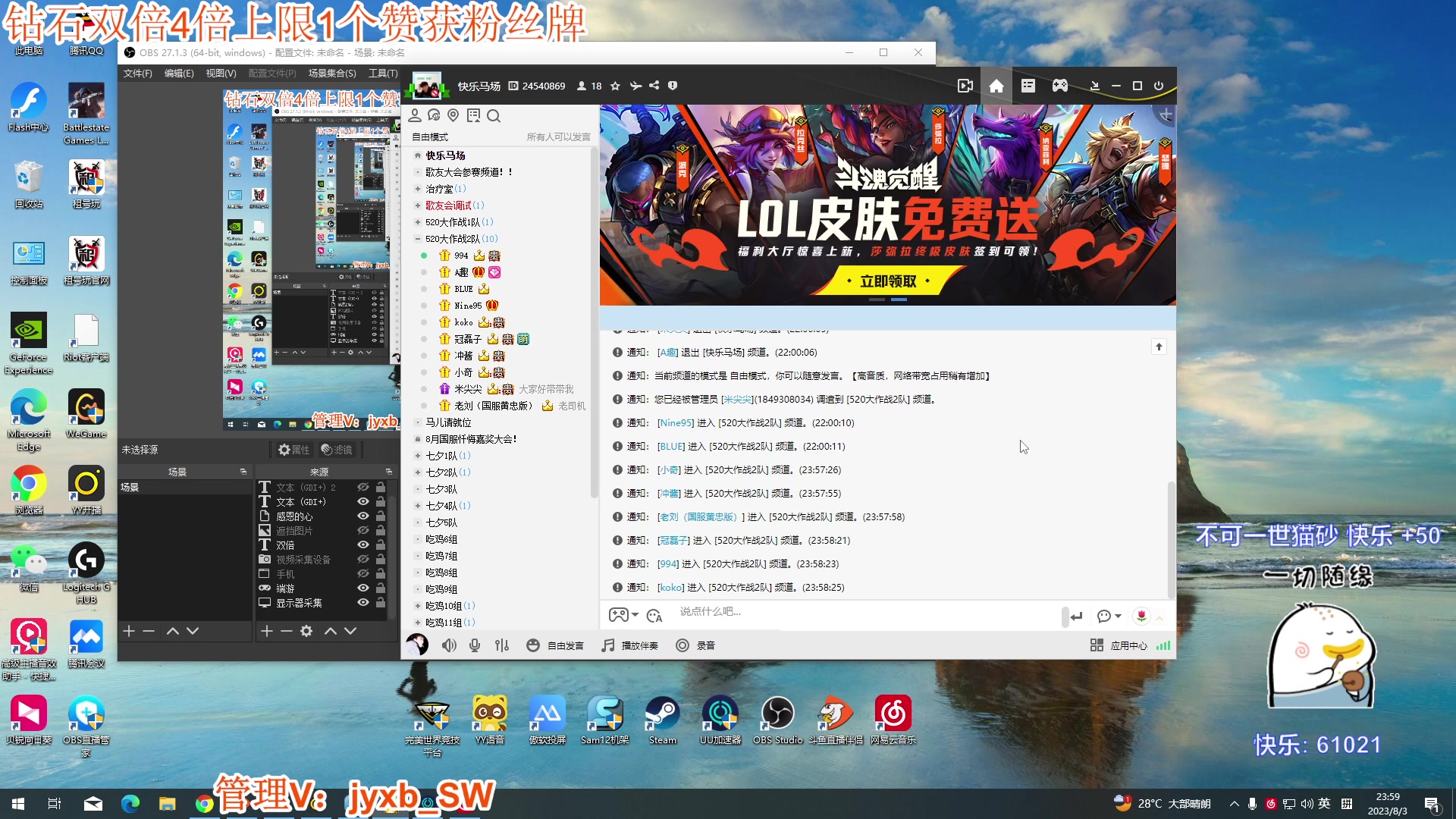Open the OBS 编辑(E) menu

click(179, 74)
